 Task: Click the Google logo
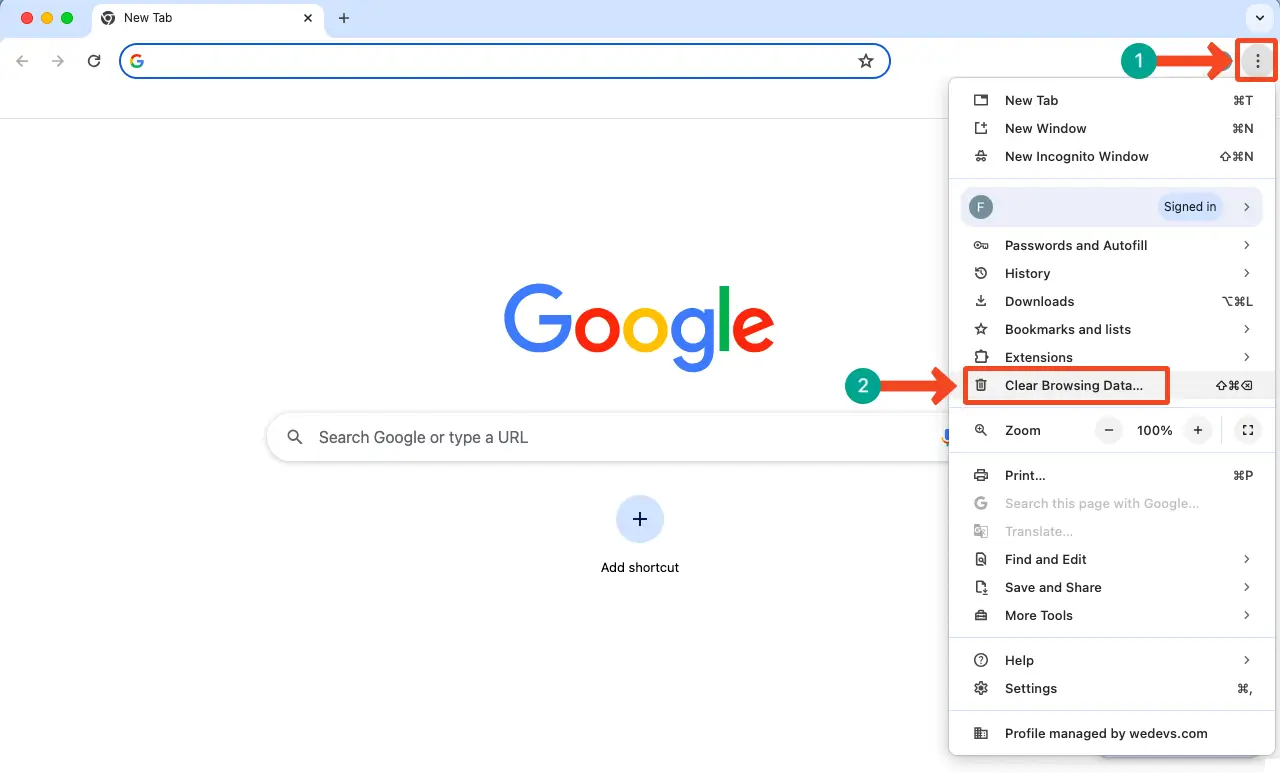(x=639, y=327)
